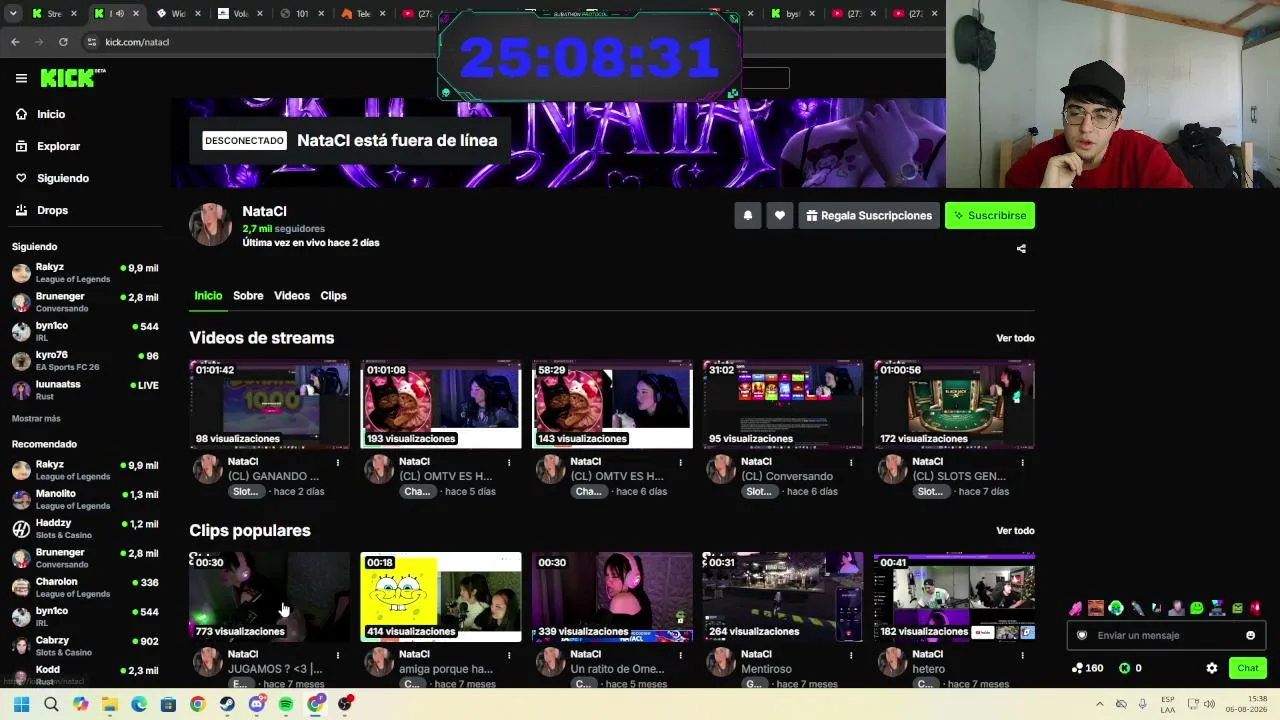Viewport: 1280px width, 720px height.
Task: Open the tab search dropdown in Chrome
Action: (x=13, y=14)
